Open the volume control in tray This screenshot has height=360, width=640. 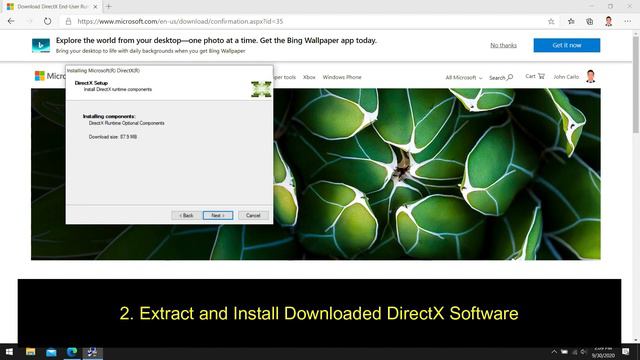[x=584, y=352]
